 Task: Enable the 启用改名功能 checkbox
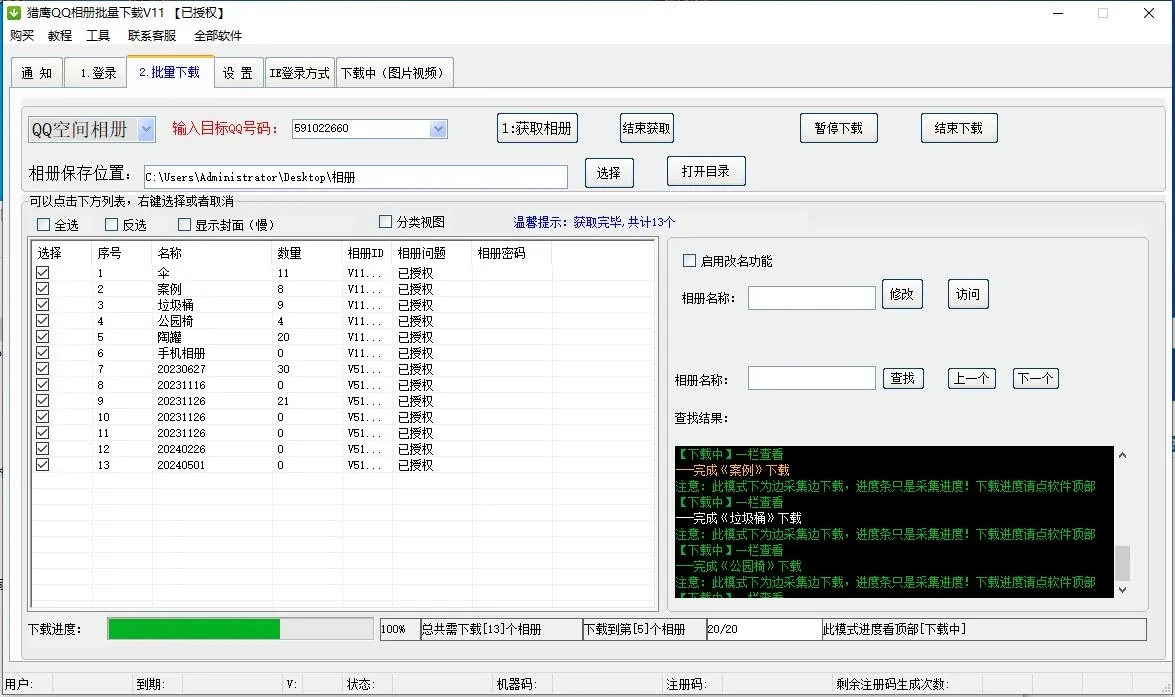[x=689, y=261]
